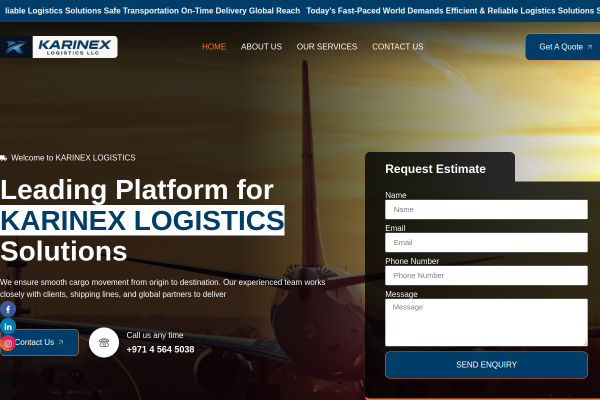Call the +971 4 564 5038 number link

[160, 349]
